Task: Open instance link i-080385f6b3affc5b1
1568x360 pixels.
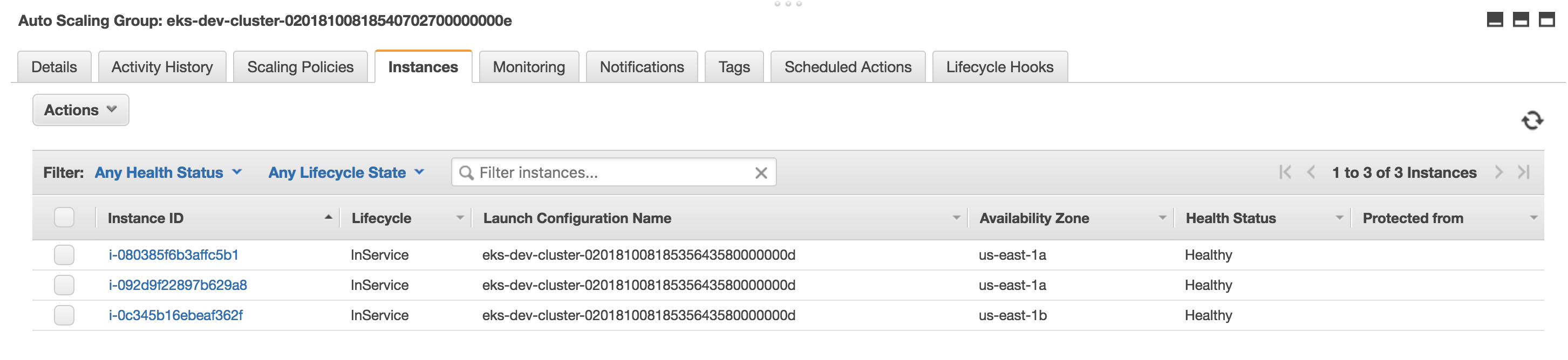Action: tap(174, 255)
